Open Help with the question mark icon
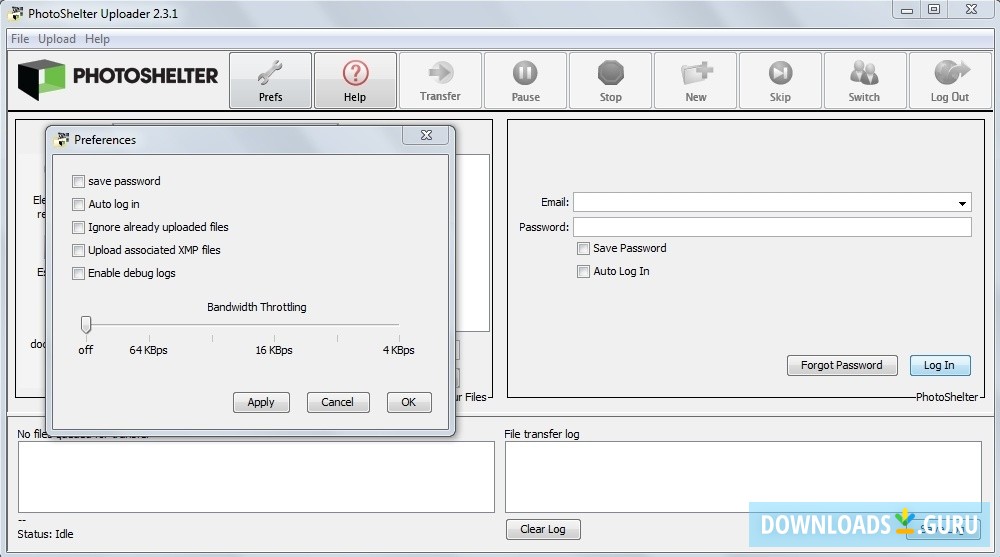Viewport: 1000px width, 557px height. [355, 80]
